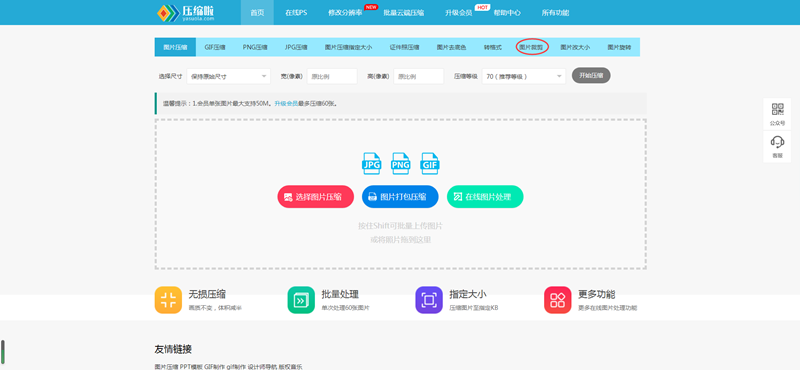Click the 开始压缩 button

[591, 75]
